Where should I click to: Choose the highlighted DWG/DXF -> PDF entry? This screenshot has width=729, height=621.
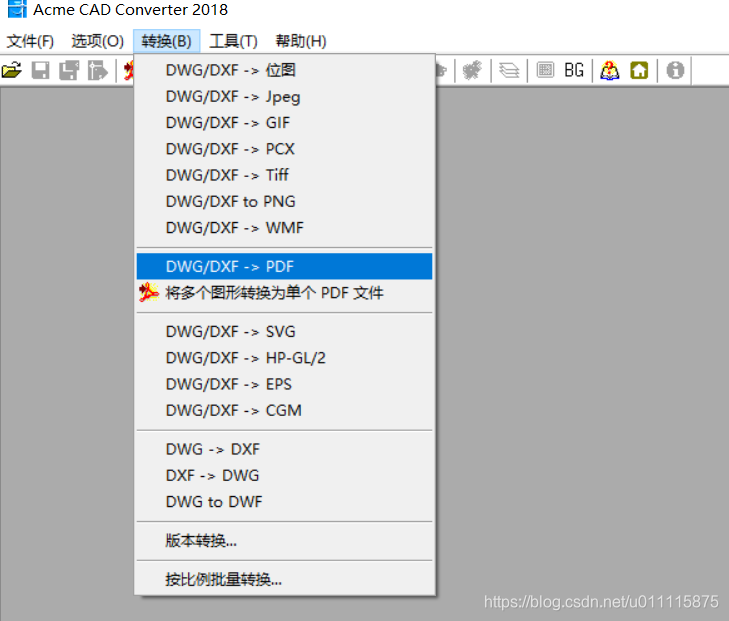284,266
